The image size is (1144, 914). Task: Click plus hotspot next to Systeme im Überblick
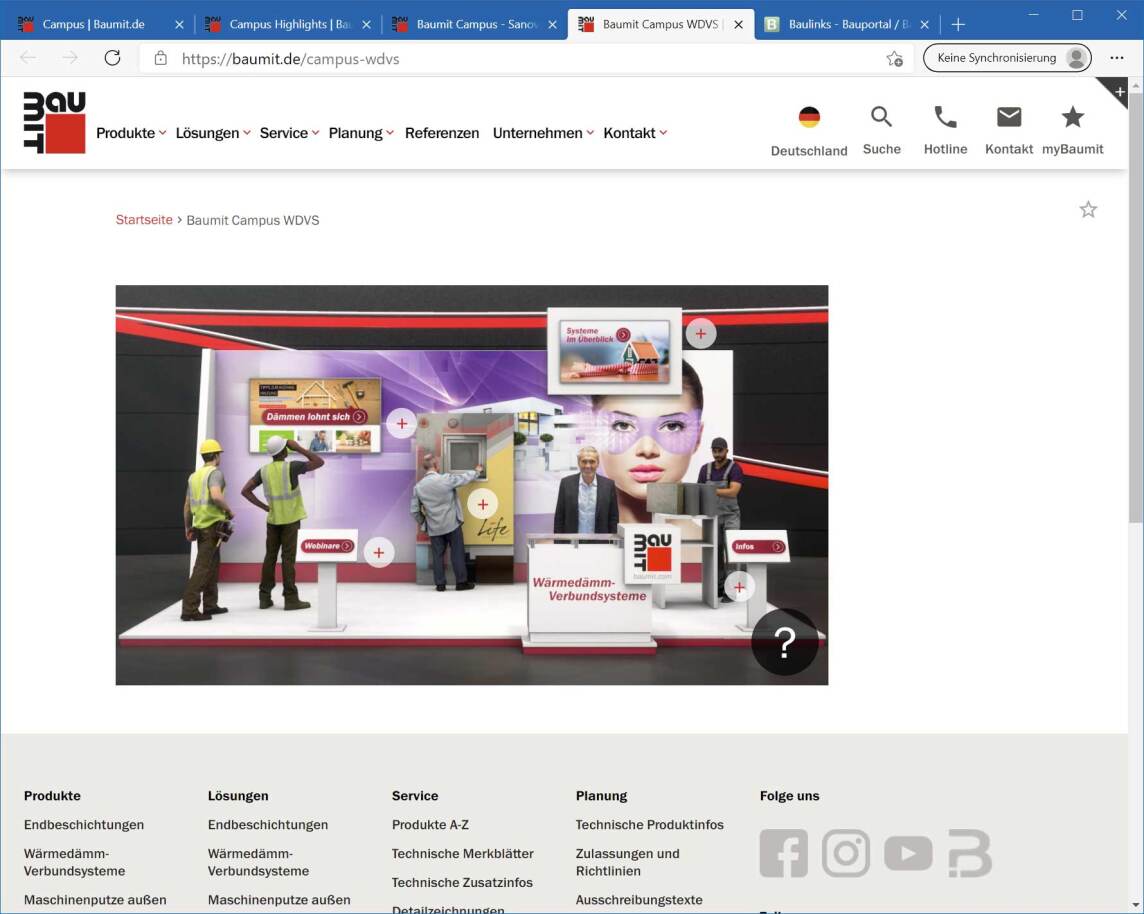700,333
